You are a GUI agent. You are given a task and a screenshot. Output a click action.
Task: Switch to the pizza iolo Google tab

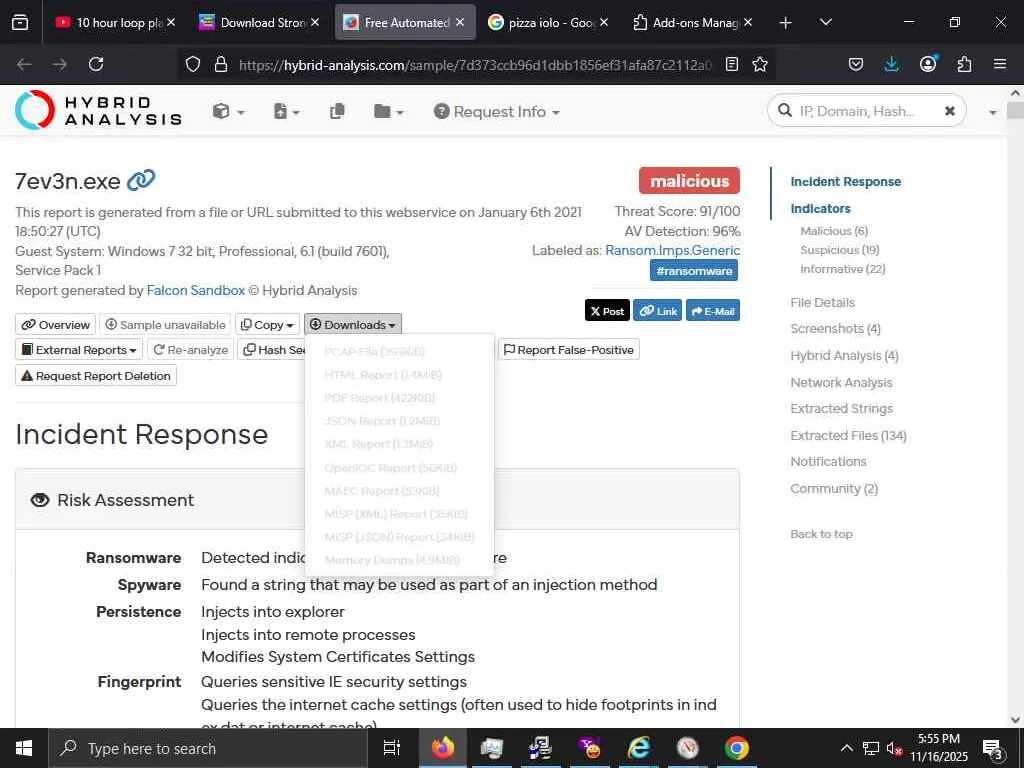[548, 22]
